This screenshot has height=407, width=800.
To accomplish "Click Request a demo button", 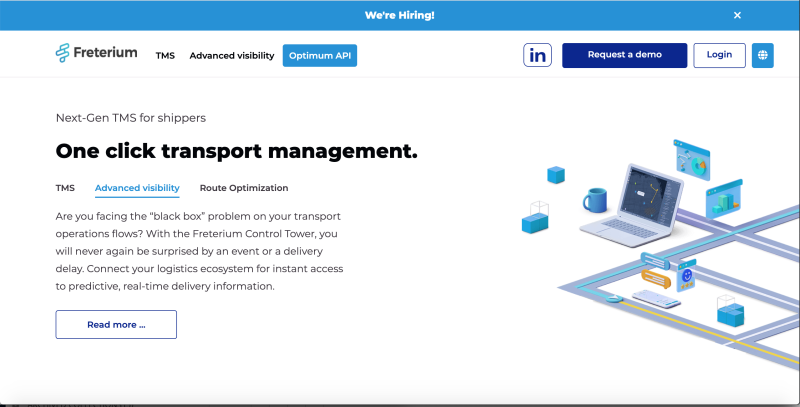I will tap(624, 55).
